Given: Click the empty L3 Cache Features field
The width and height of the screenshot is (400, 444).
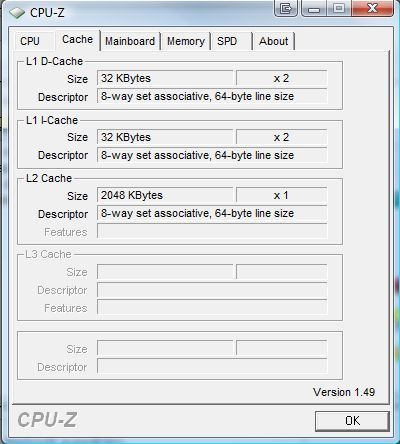Looking at the screenshot, I should (212, 307).
